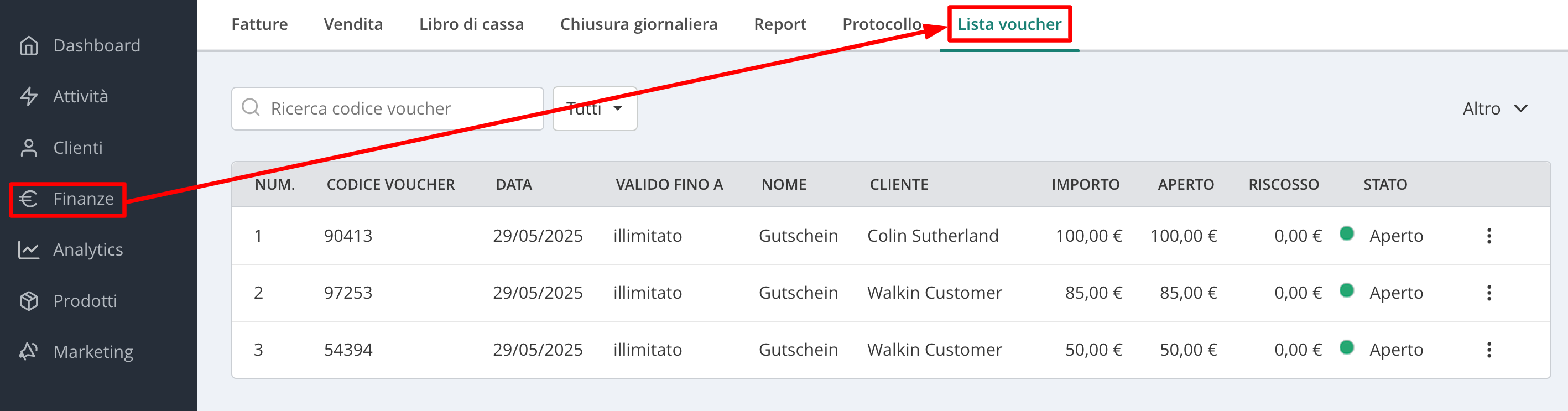Open Dashboard via the home icon
The height and width of the screenshot is (411, 1568).
29,46
